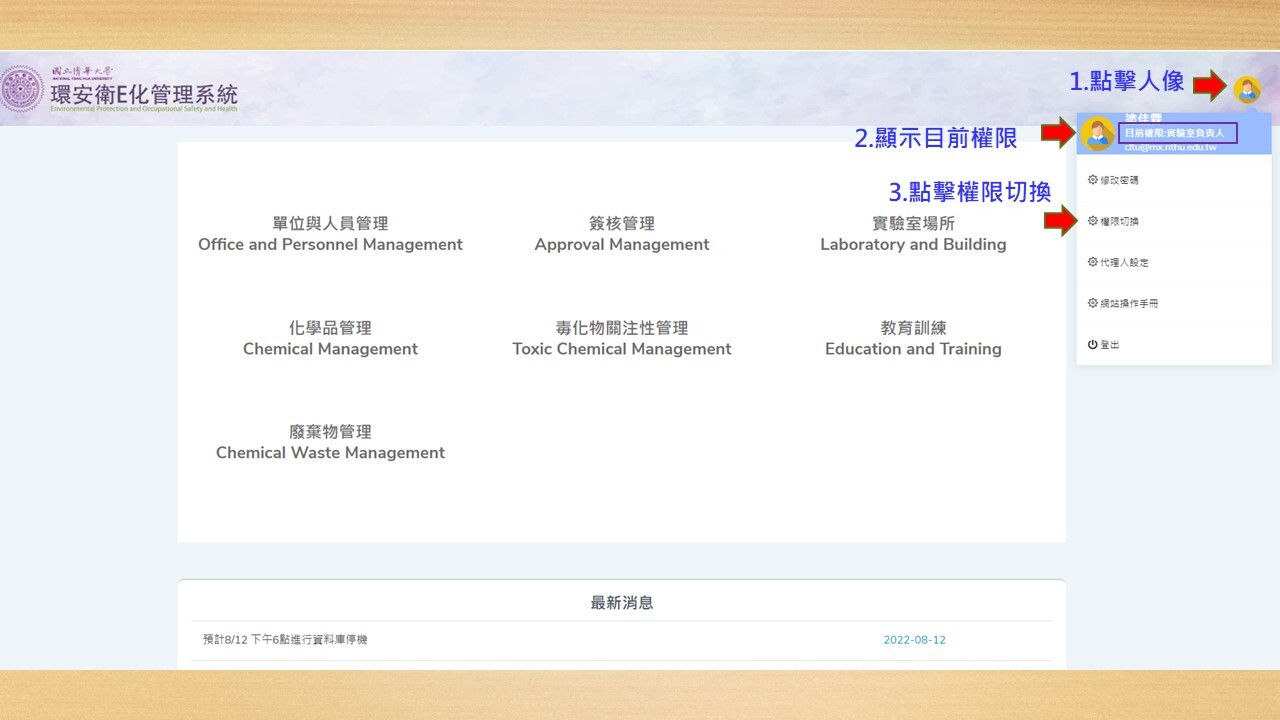Open the 8/12 database shutdown news item
Viewport: 1280px width, 720px height.
tap(285, 639)
